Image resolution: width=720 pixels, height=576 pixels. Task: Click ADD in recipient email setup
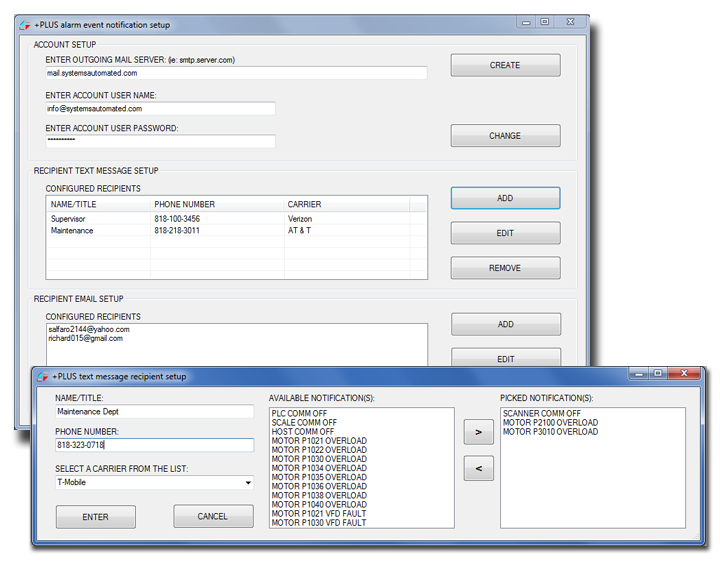506,324
